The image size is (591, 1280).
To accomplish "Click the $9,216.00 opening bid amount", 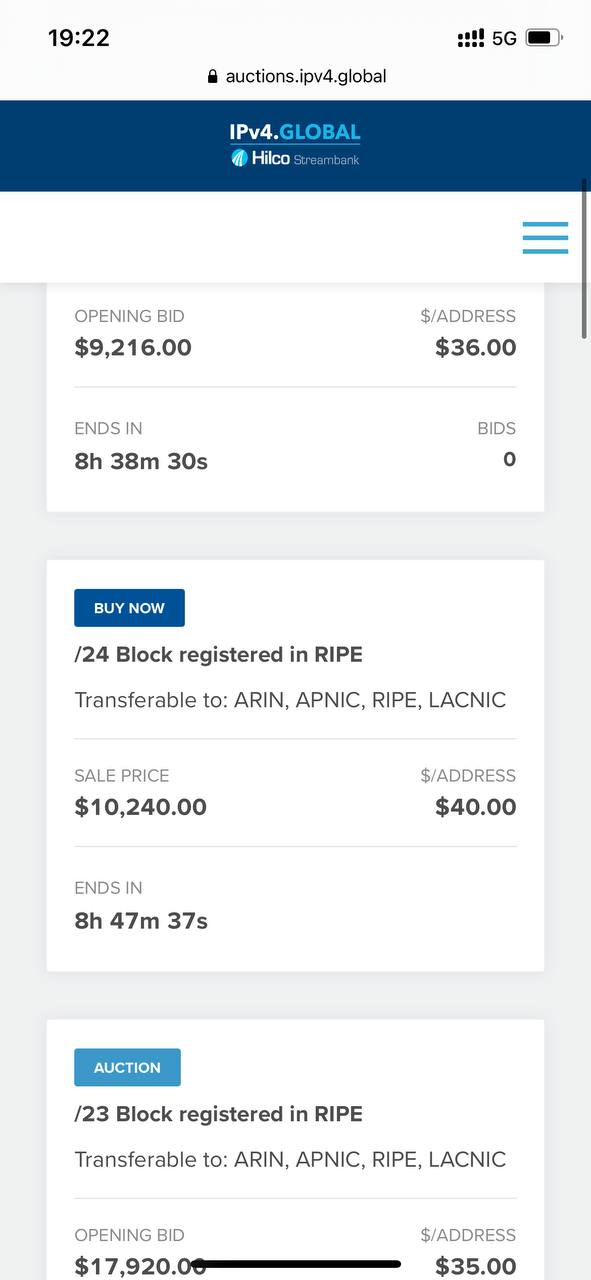I will pyautogui.click(x=133, y=348).
